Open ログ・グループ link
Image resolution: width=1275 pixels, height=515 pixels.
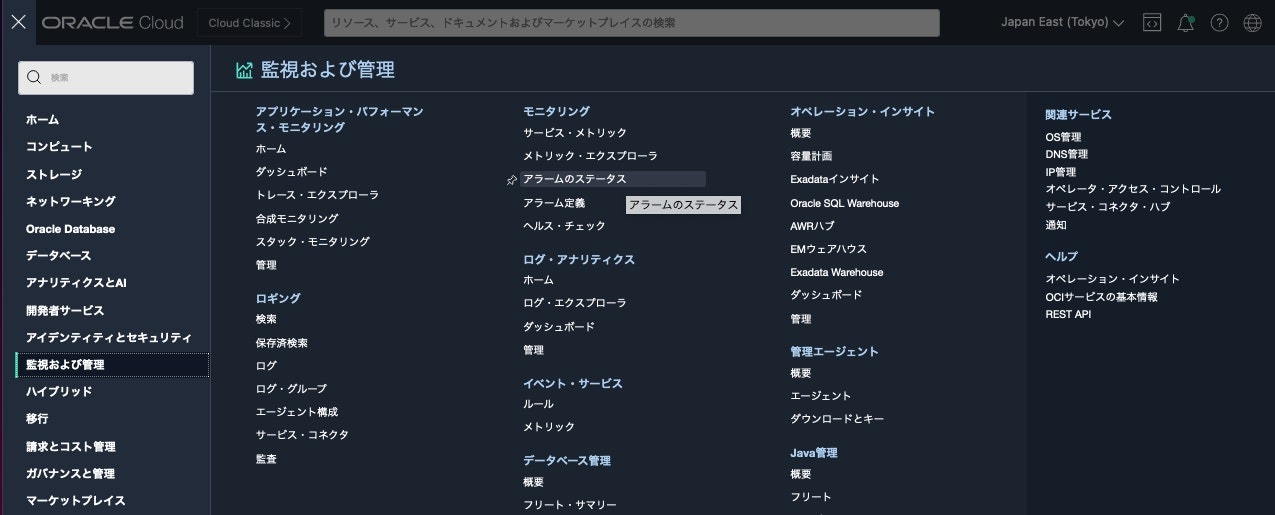[291, 389]
